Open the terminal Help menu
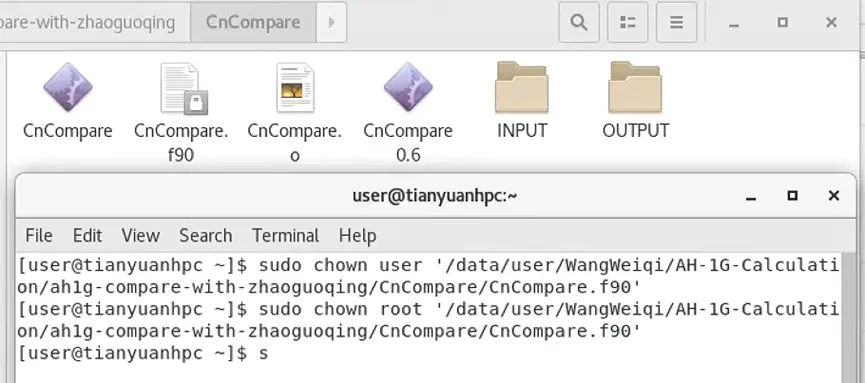The height and width of the screenshot is (383, 865). coord(358,236)
